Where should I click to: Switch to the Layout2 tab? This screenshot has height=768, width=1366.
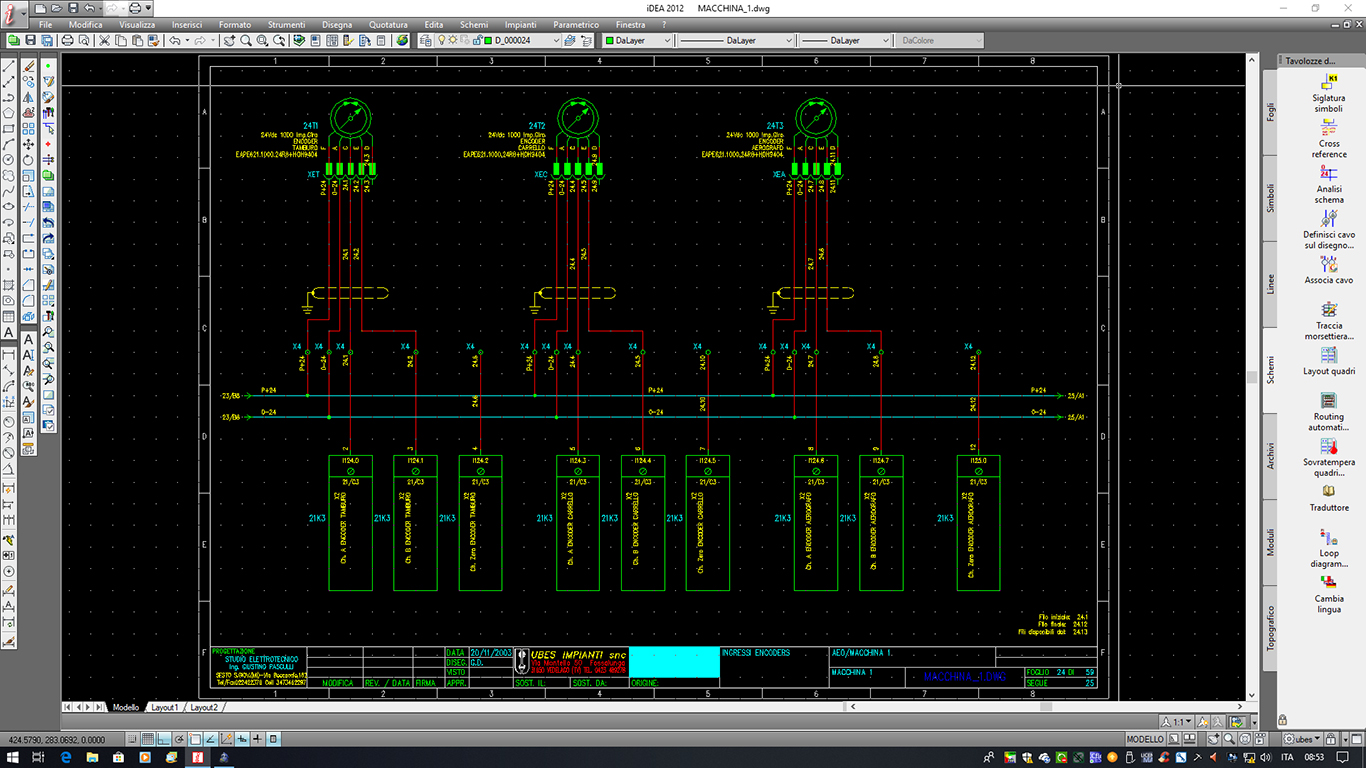coord(204,707)
